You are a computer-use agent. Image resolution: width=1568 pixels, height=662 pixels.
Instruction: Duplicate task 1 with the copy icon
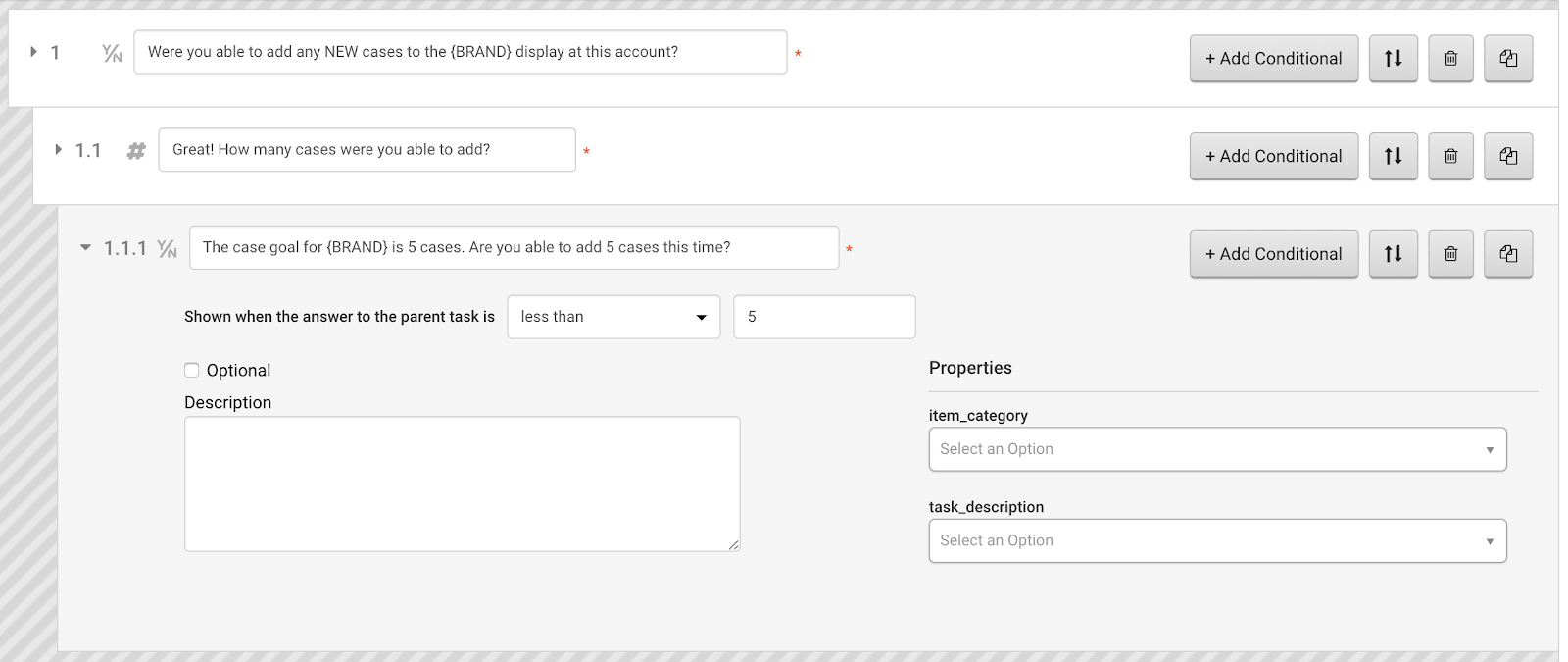pyautogui.click(x=1508, y=59)
